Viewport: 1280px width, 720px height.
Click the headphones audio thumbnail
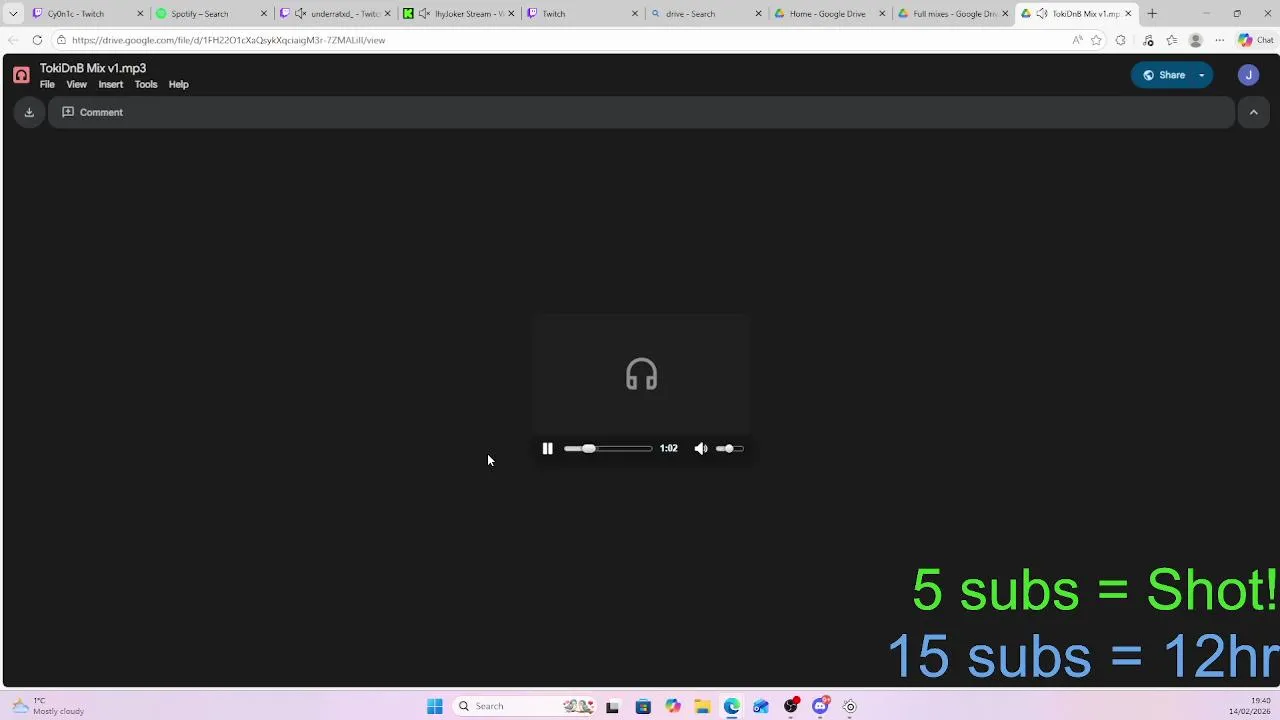coord(641,375)
